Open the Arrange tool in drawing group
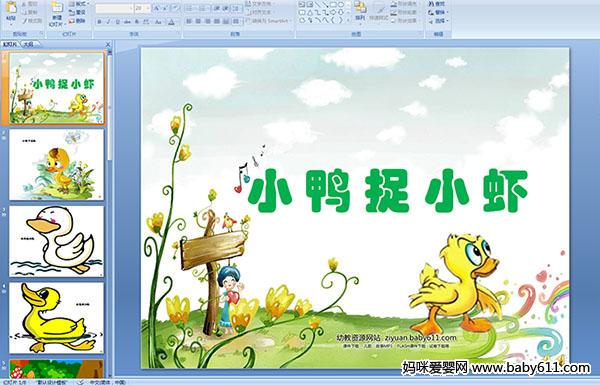600x385 pixels. [x=360, y=11]
